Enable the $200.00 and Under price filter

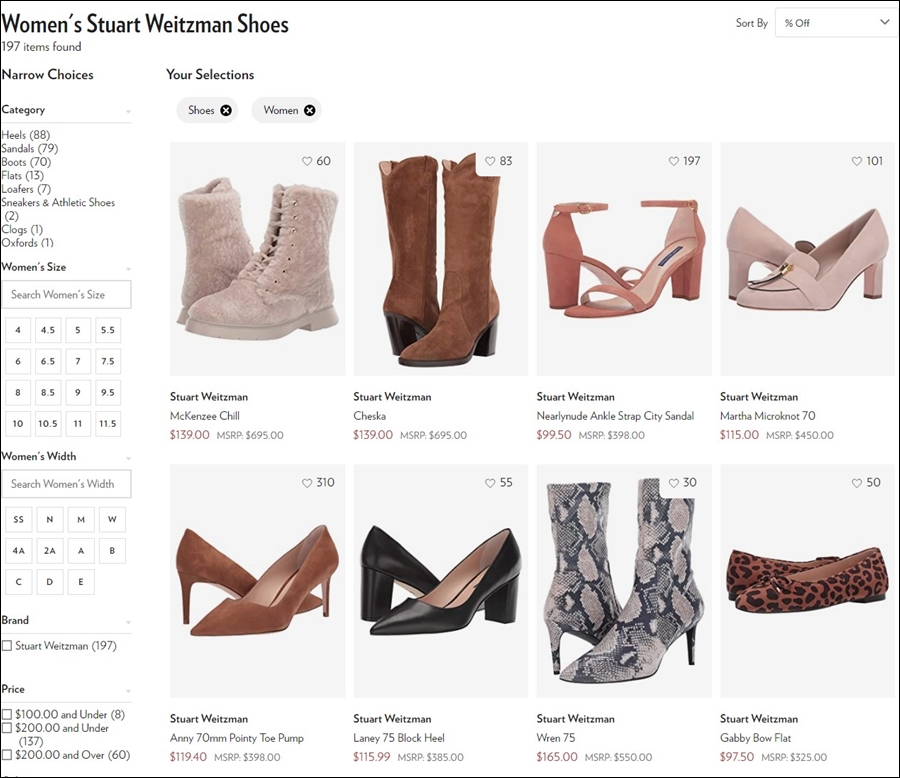point(7,728)
